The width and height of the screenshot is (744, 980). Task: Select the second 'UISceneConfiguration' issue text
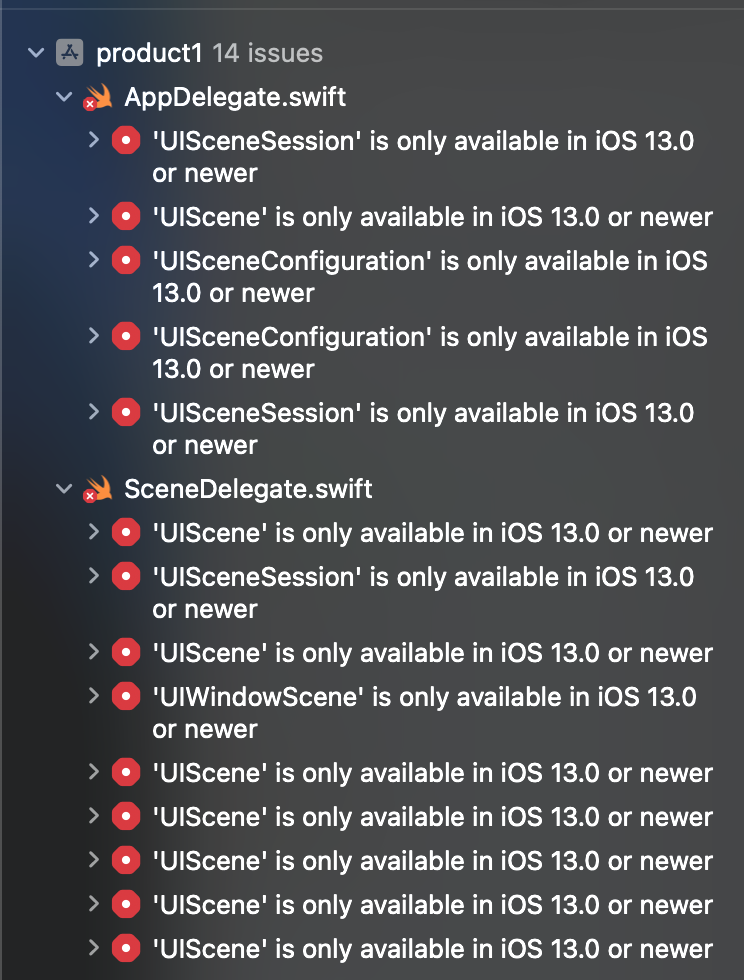click(430, 353)
